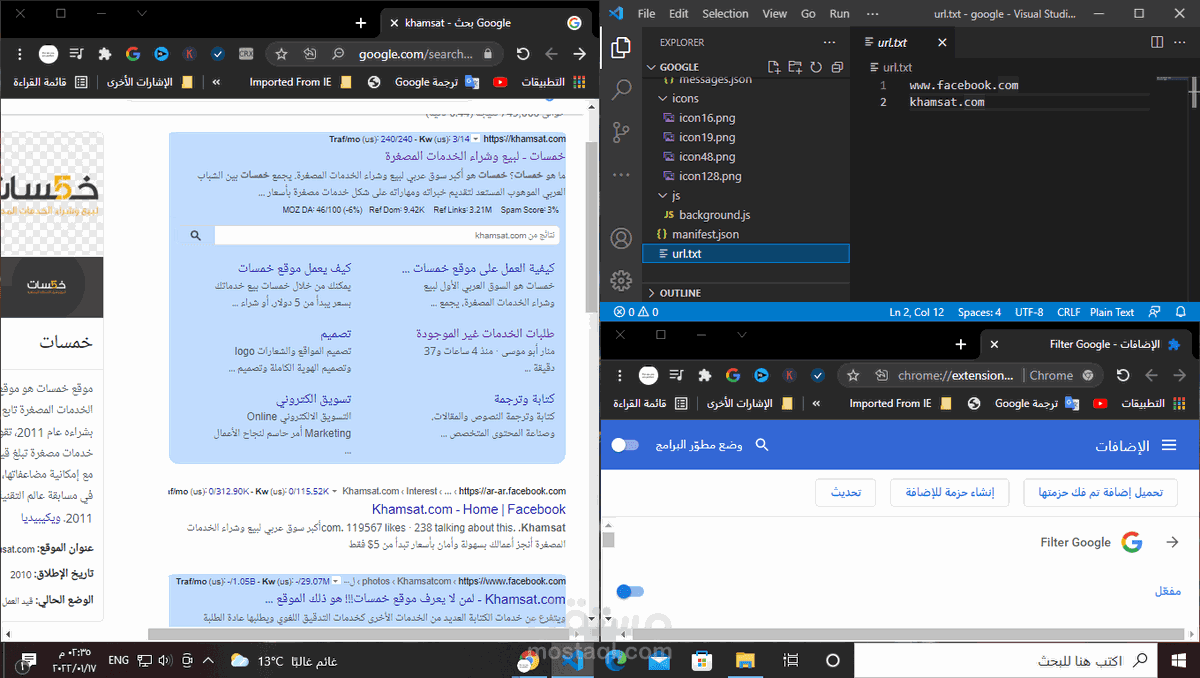The width and height of the screenshot is (1200, 678).
Task: Go back using arrow beside Filter Google
Action: tap(1172, 542)
